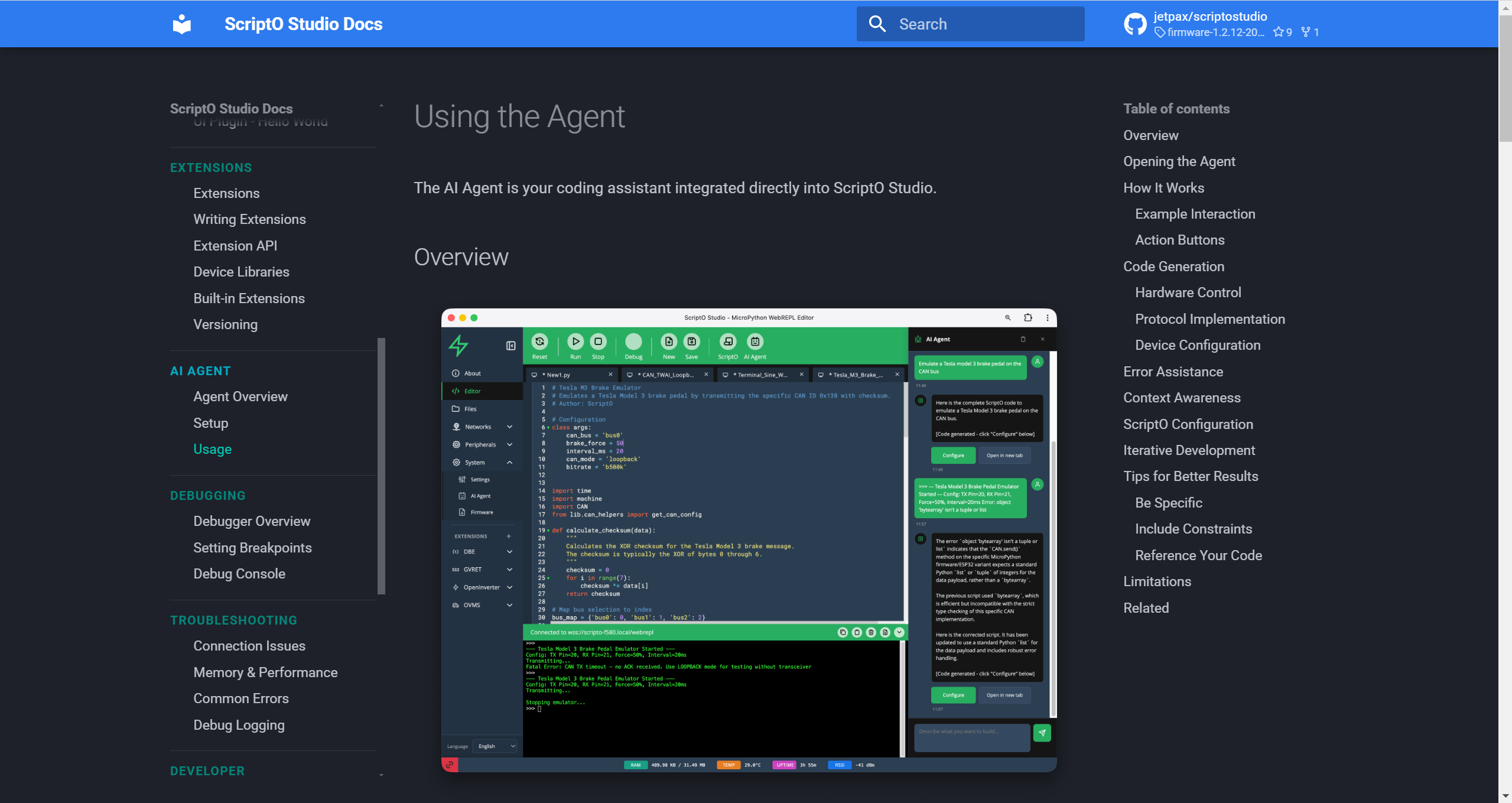
Task: Open Debug Console navigation link
Action: click(x=239, y=574)
